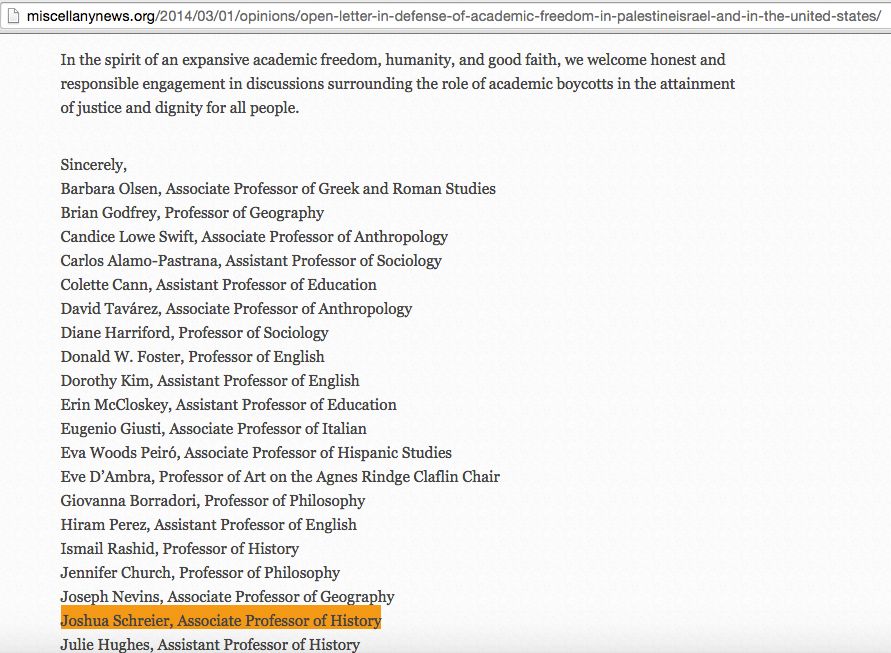The width and height of the screenshot is (891, 653).
Task: Click the Ismail Rashid signature line
Action: (x=180, y=549)
